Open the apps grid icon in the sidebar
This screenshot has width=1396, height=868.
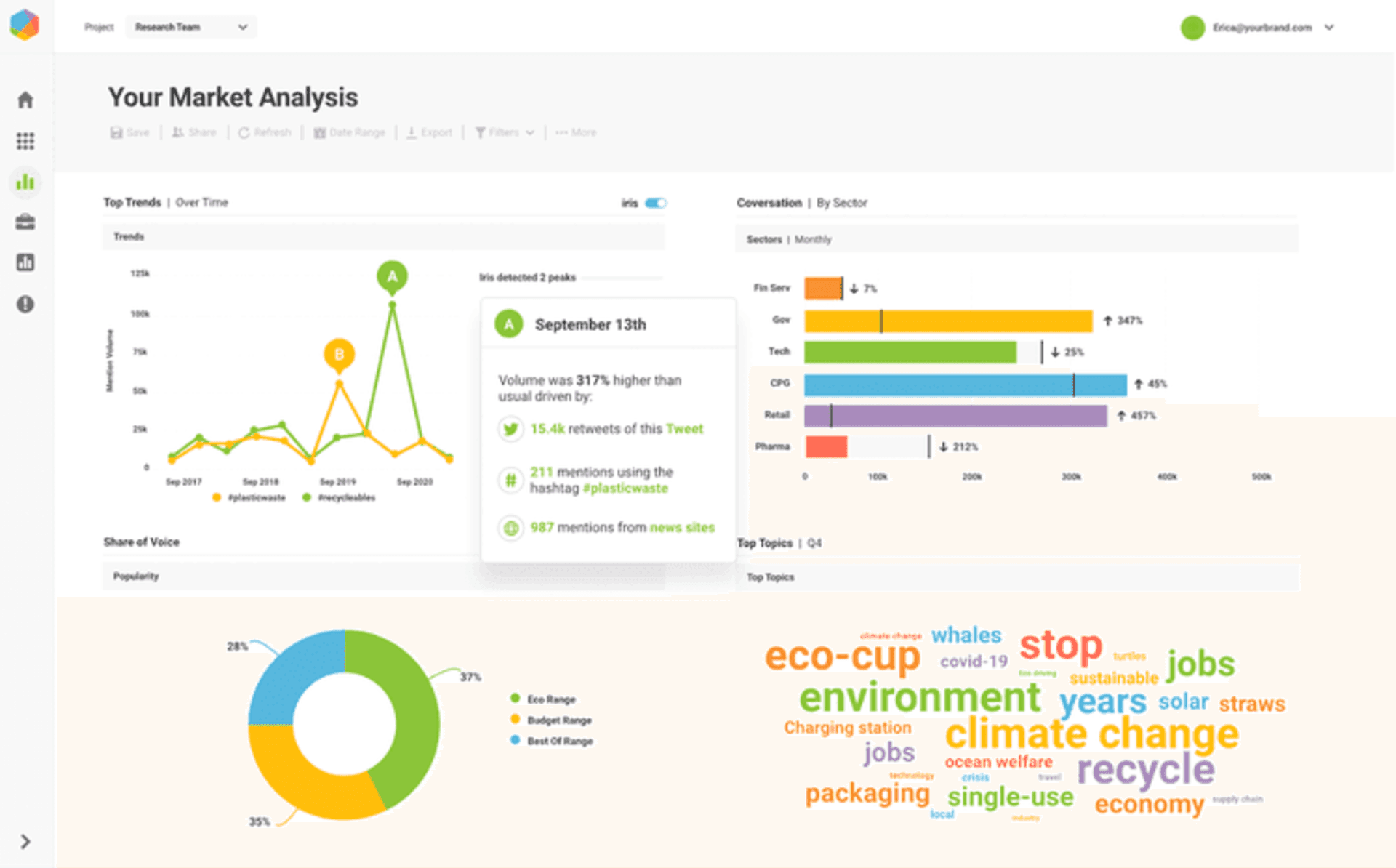(x=25, y=141)
